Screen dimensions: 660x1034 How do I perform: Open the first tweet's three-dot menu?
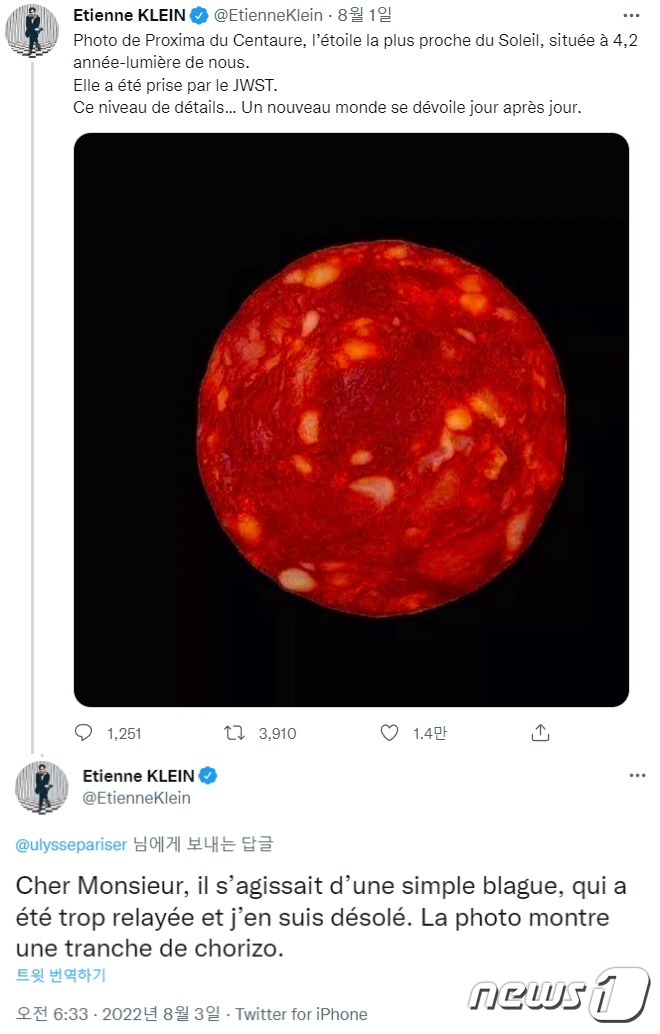(631, 16)
